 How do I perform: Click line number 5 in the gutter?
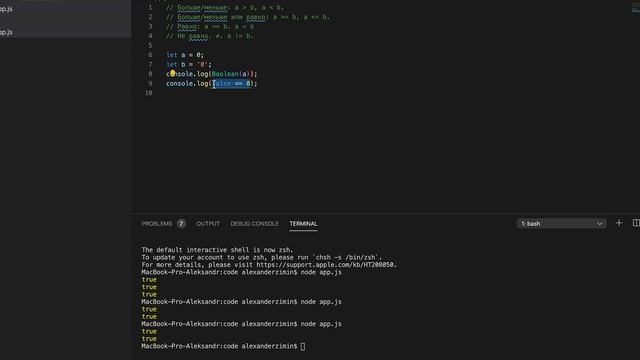point(150,45)
